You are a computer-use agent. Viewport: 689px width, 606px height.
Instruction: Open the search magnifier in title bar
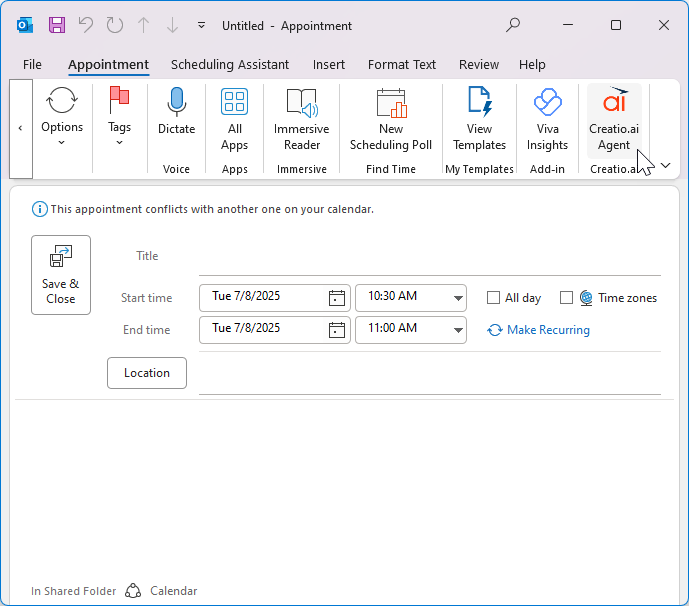coord(513,25)
